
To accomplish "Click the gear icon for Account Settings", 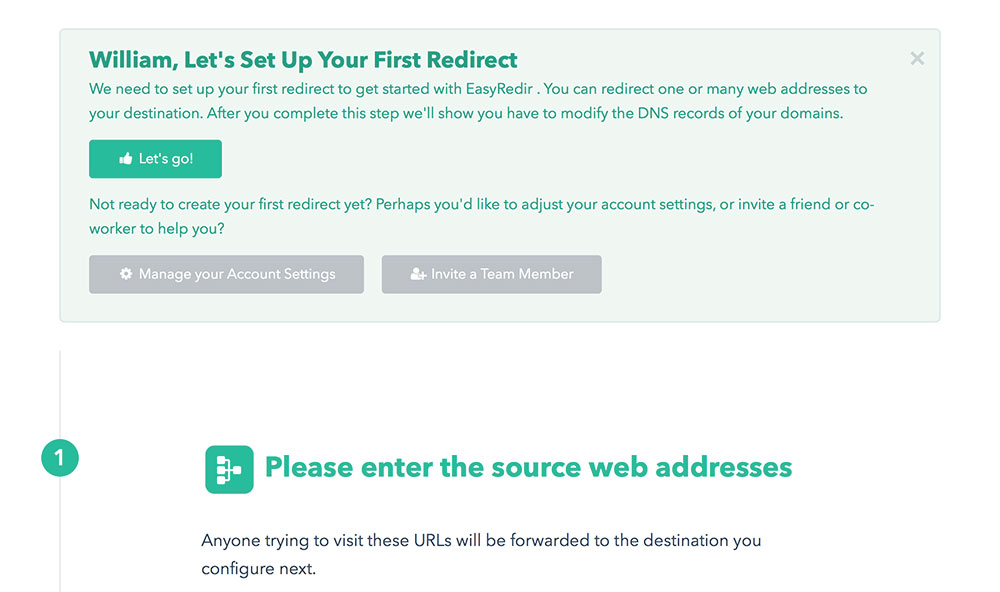I will (x=126, y=274).
